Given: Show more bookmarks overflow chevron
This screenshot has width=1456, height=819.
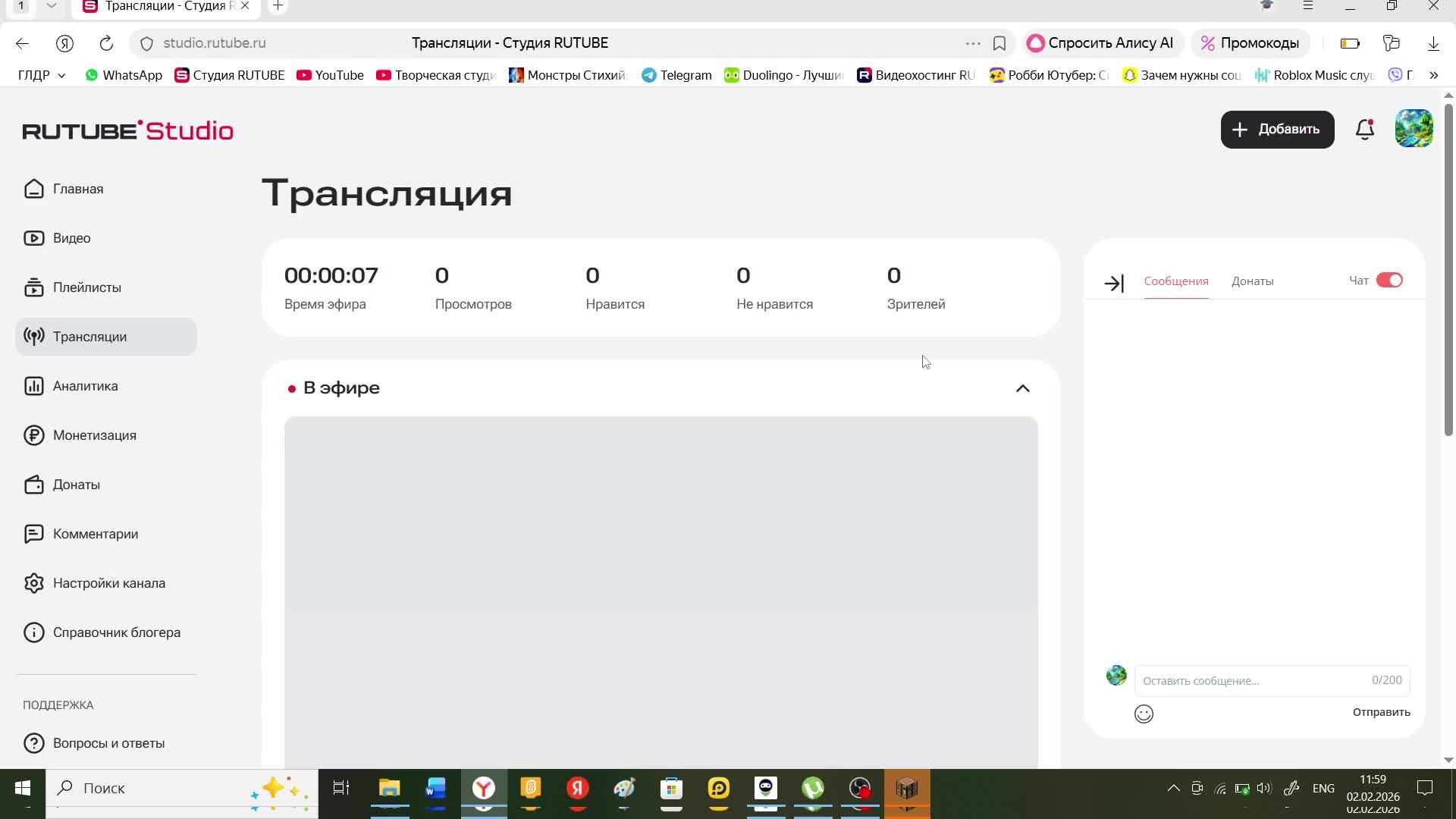Looking at the screenshot, I should (x=1433, y=75).
